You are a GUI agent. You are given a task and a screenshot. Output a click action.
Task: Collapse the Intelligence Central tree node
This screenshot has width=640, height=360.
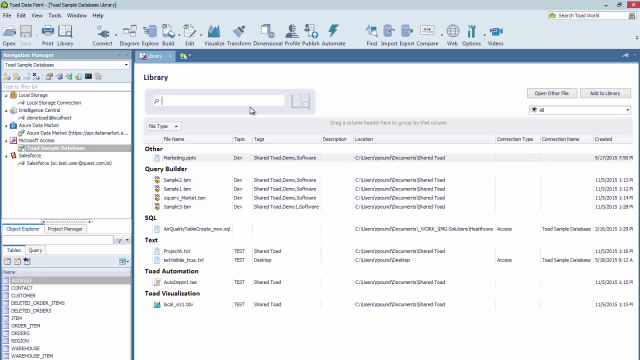[x=6, y=111]
